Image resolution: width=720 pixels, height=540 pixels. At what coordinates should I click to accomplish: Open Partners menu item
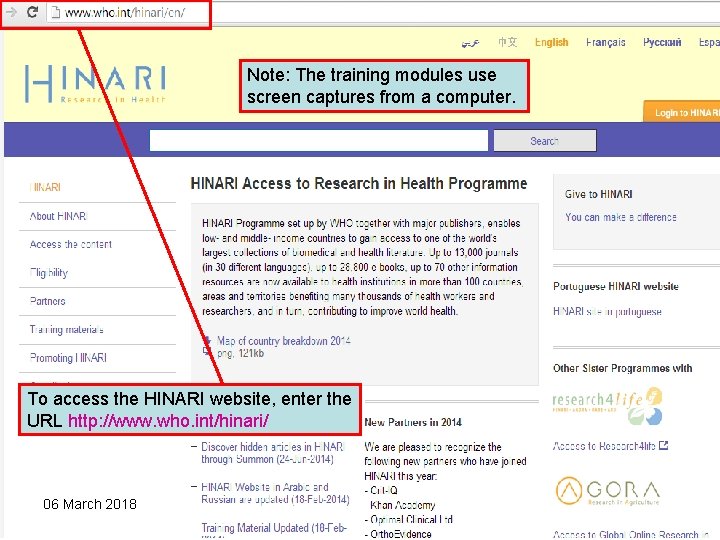point(47,301)
